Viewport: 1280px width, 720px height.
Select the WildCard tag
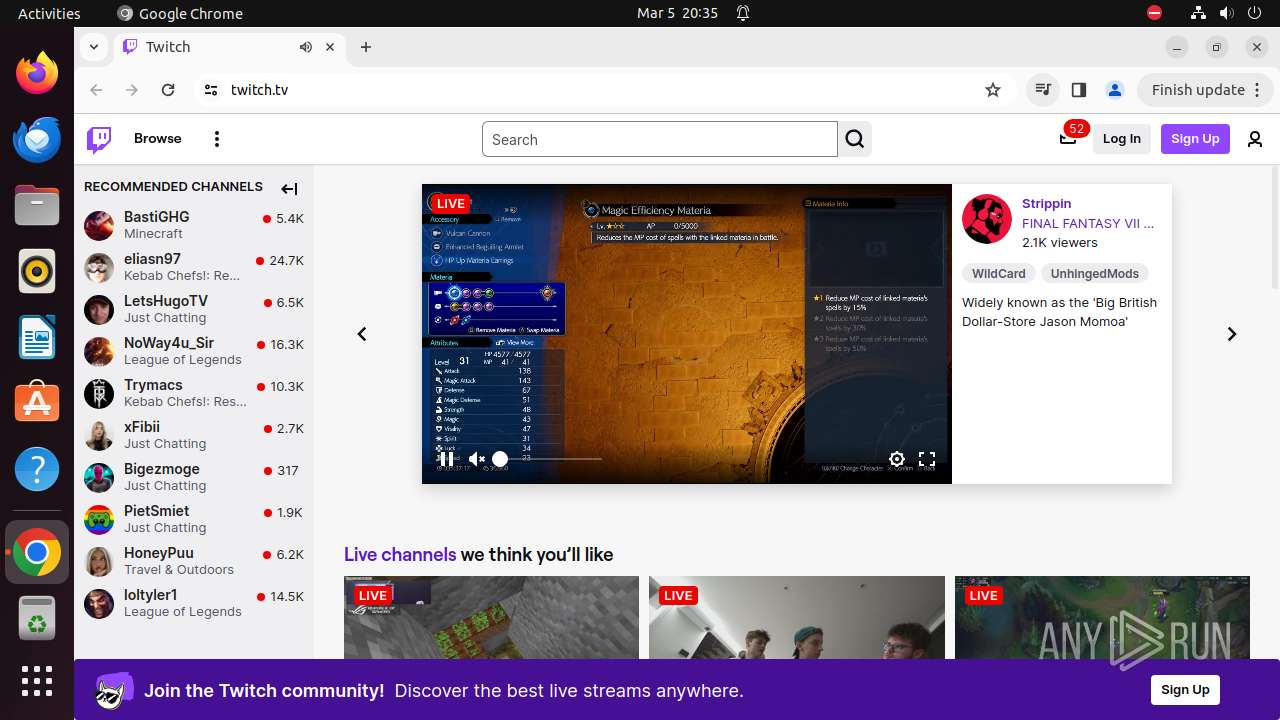999,273
